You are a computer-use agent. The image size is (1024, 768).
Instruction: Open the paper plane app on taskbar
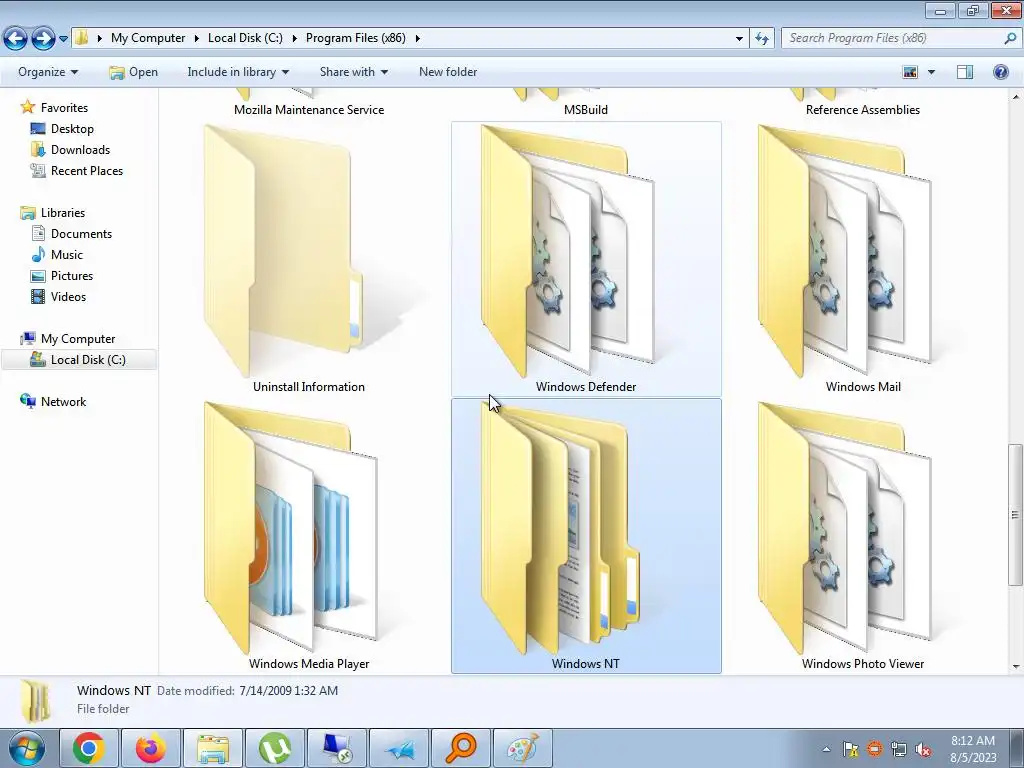(399, 748)
